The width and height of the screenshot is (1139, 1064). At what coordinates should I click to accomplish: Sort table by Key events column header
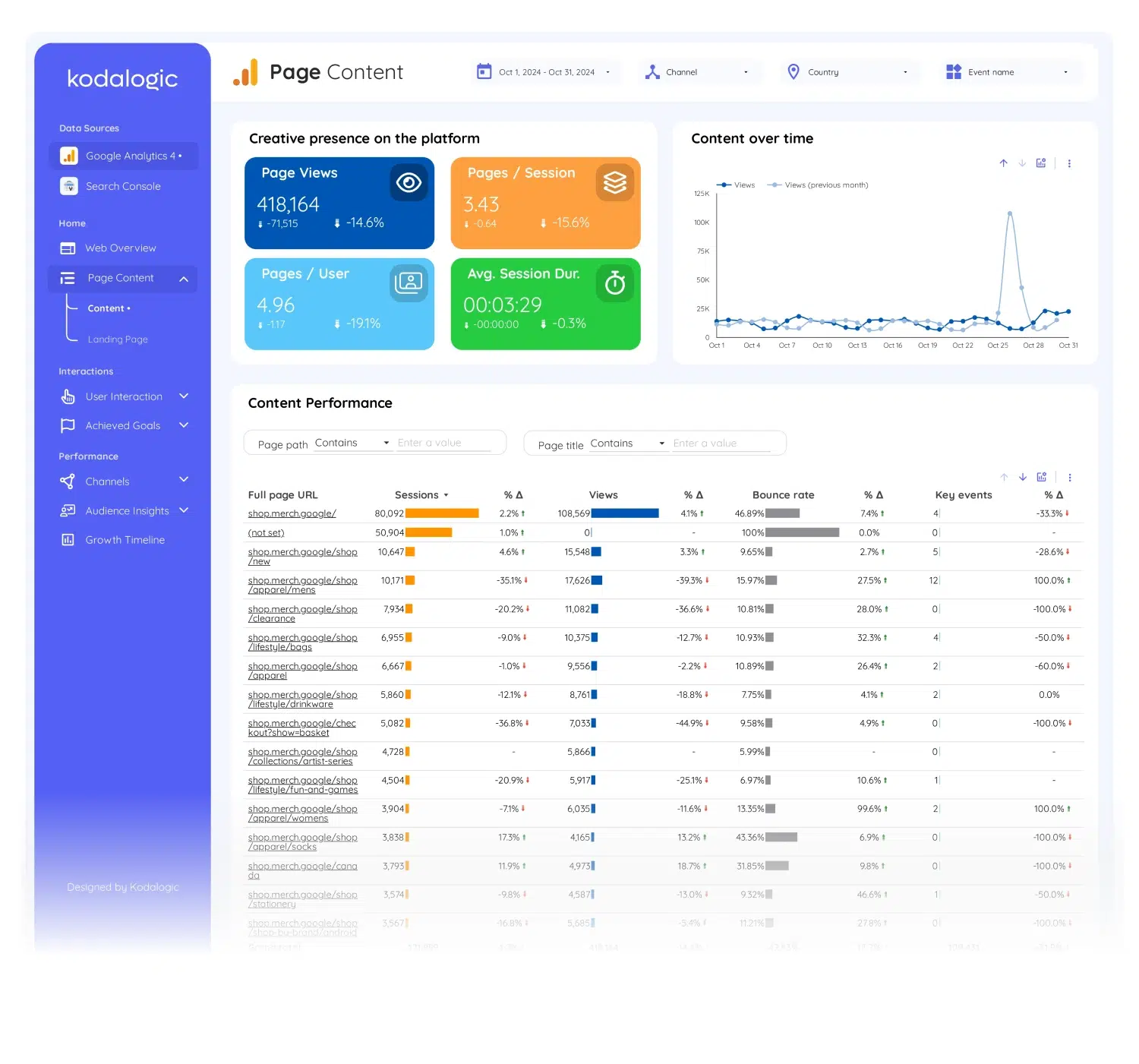[964, 495]
